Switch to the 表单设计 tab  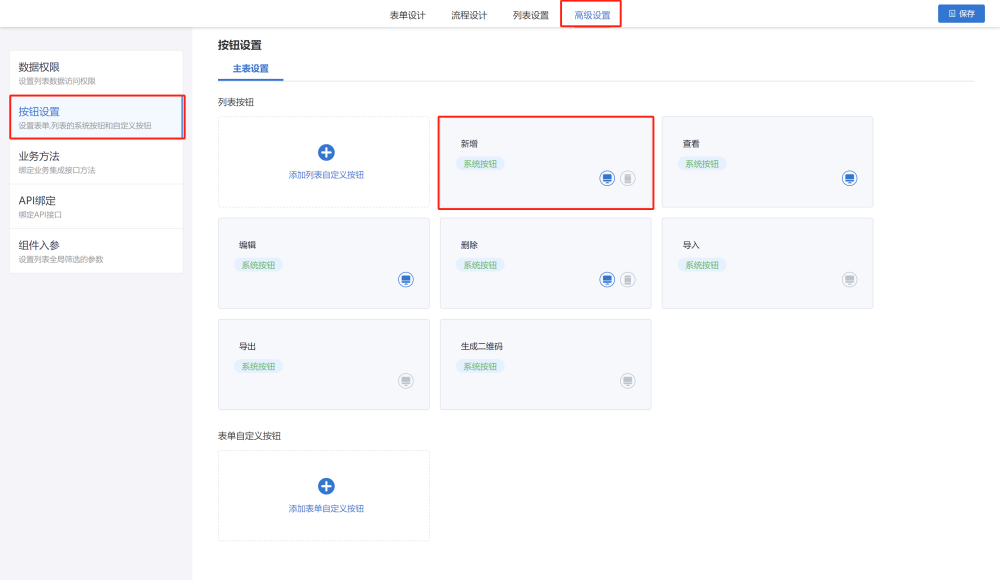[x=407, y=15]
